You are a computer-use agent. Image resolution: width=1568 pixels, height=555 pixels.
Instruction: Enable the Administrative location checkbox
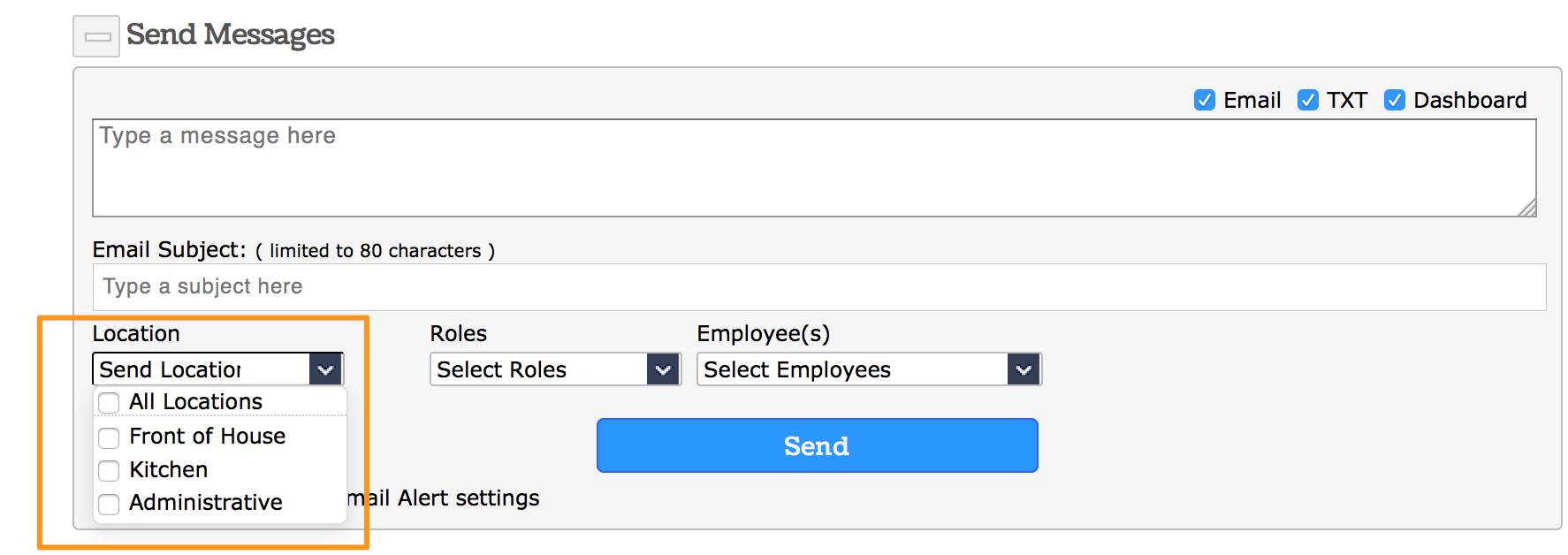click(x=109, y=504)
